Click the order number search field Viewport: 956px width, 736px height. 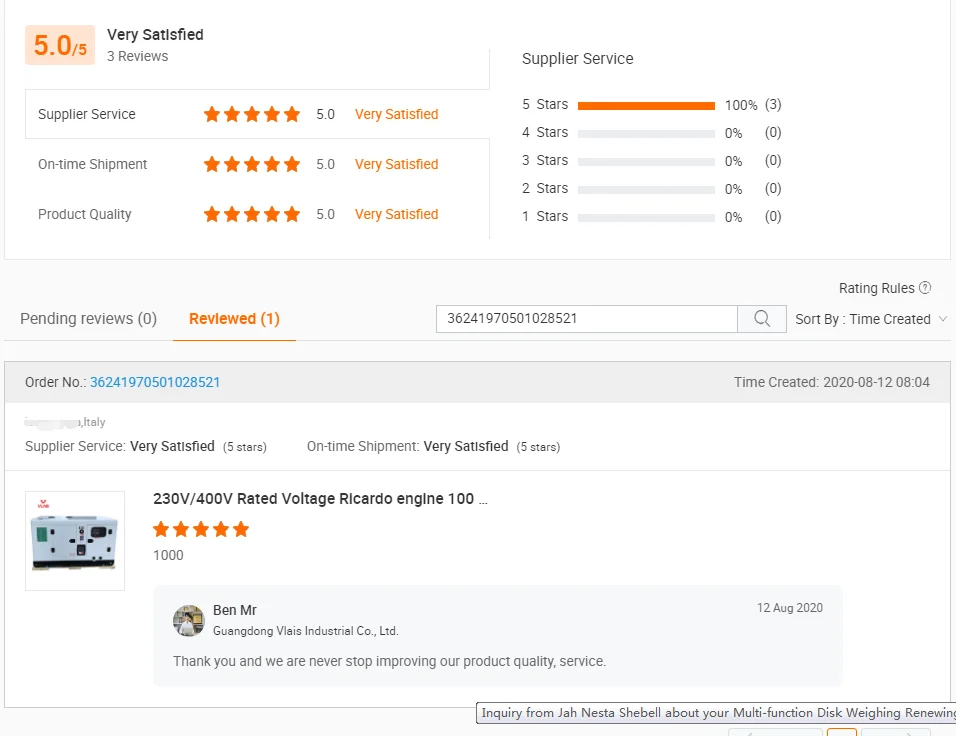point(587,319)
